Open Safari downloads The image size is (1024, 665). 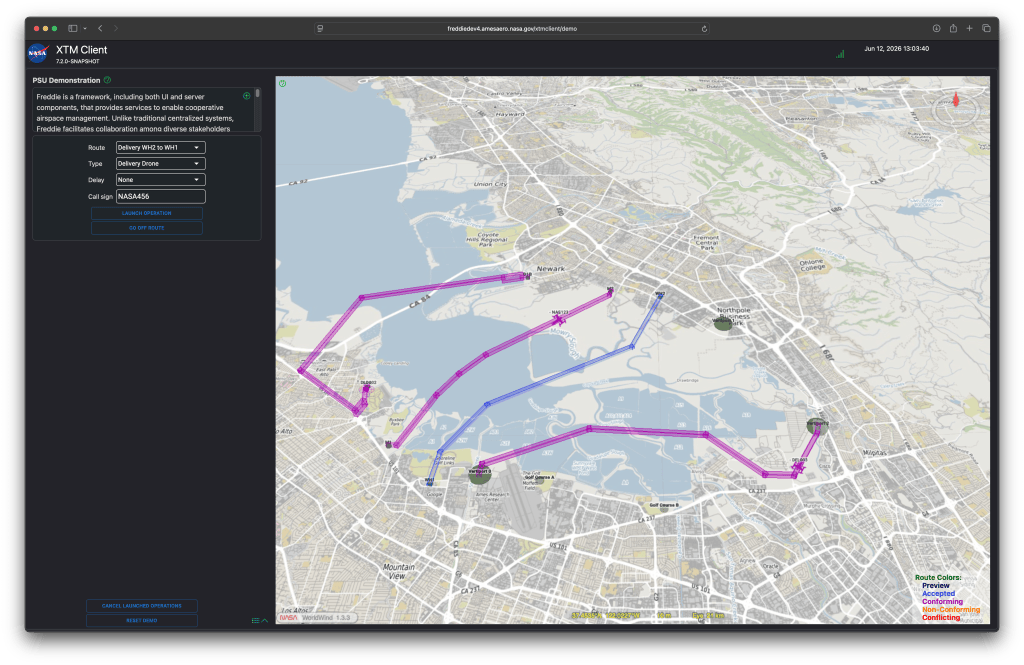click(x=936, y=29)
